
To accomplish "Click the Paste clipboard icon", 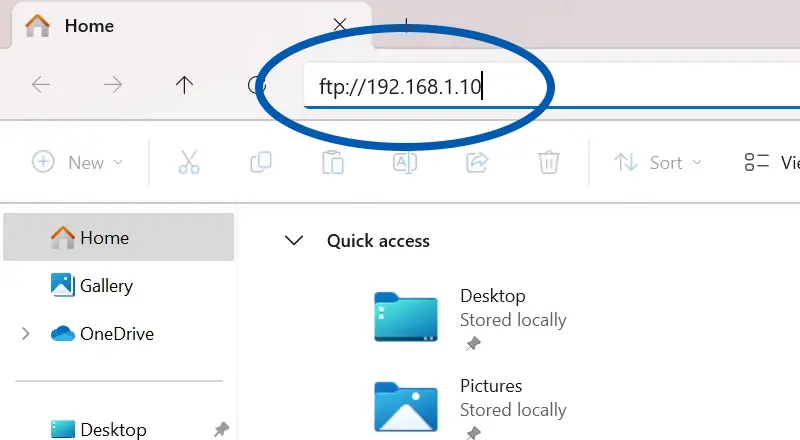I will point(333,162).
